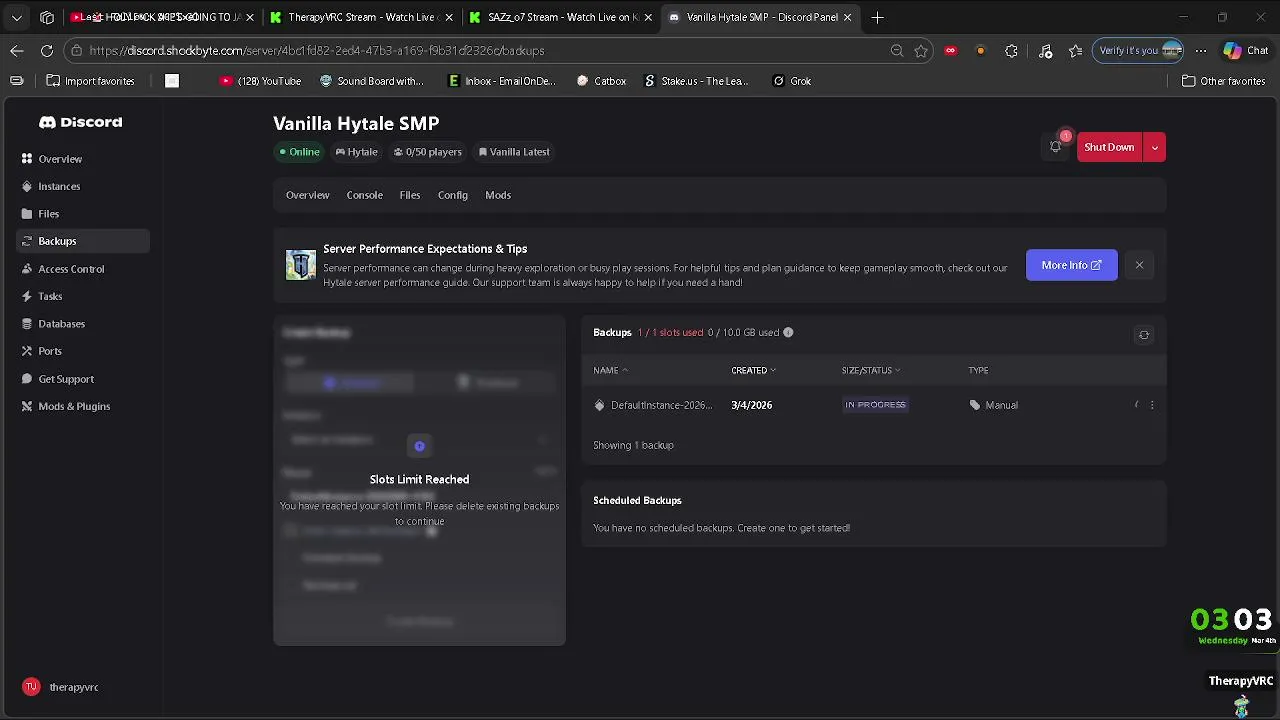Image resolution: width=1280 pixels, height=720 pixels.
Task: Open Access Control in the sidebar
Action: tap(70, 269)
